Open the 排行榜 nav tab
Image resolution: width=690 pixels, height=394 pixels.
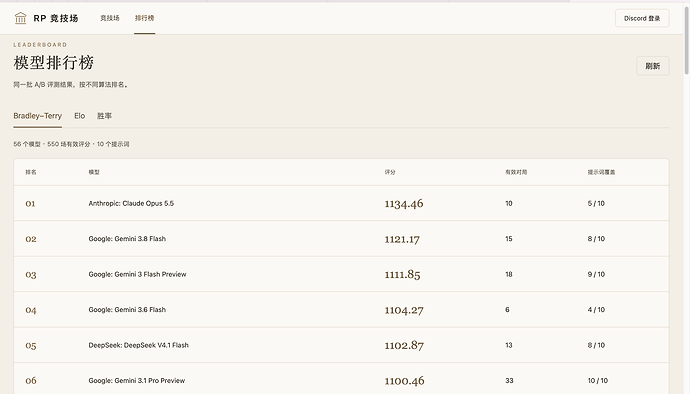click(144, 18)
